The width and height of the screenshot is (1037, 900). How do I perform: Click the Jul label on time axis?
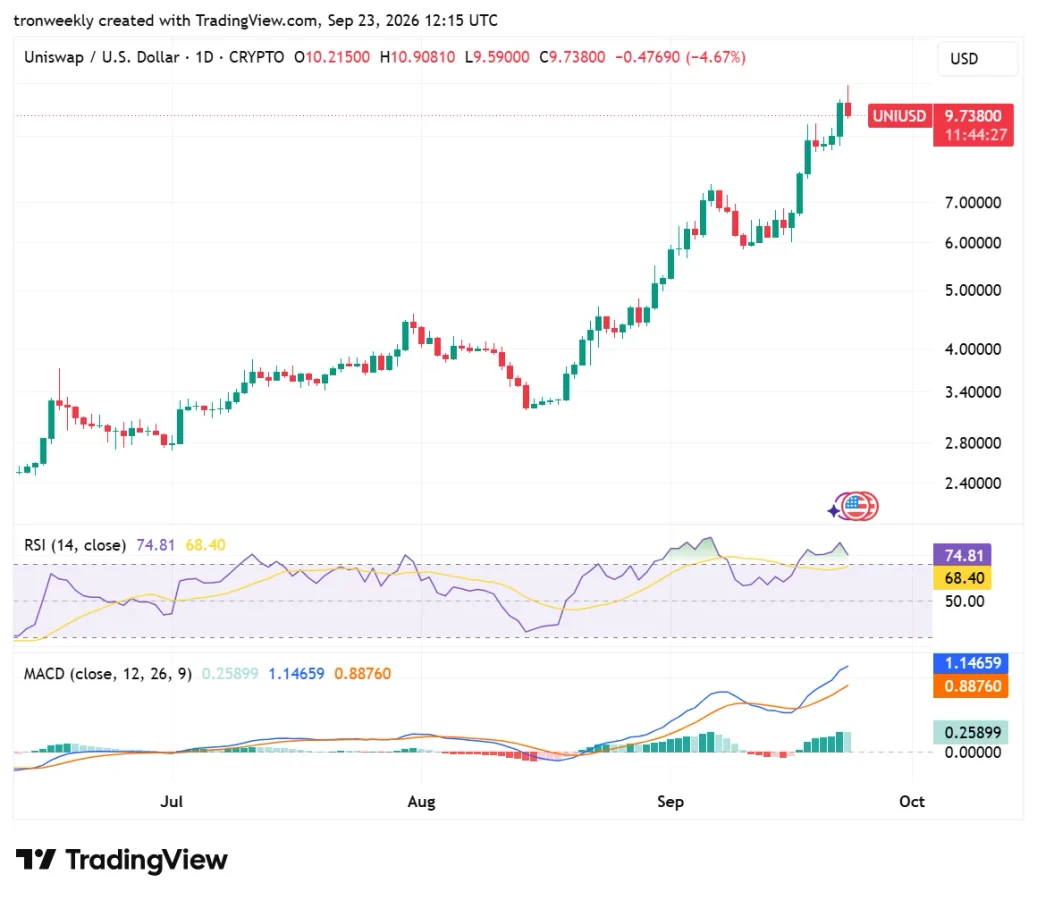pyautogui.click(x=171, y=801)
